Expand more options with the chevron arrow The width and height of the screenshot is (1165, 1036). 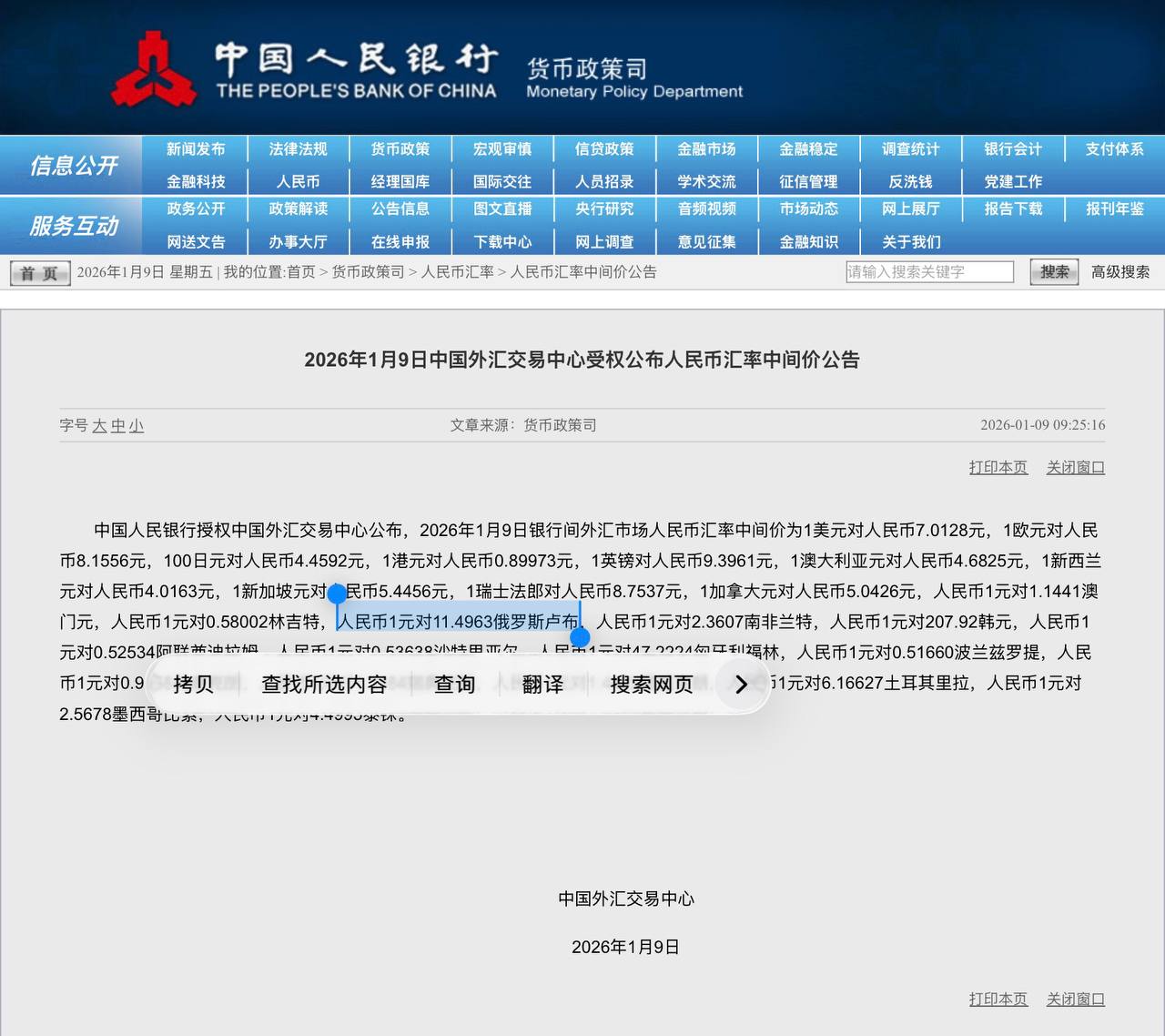[741, 685]
